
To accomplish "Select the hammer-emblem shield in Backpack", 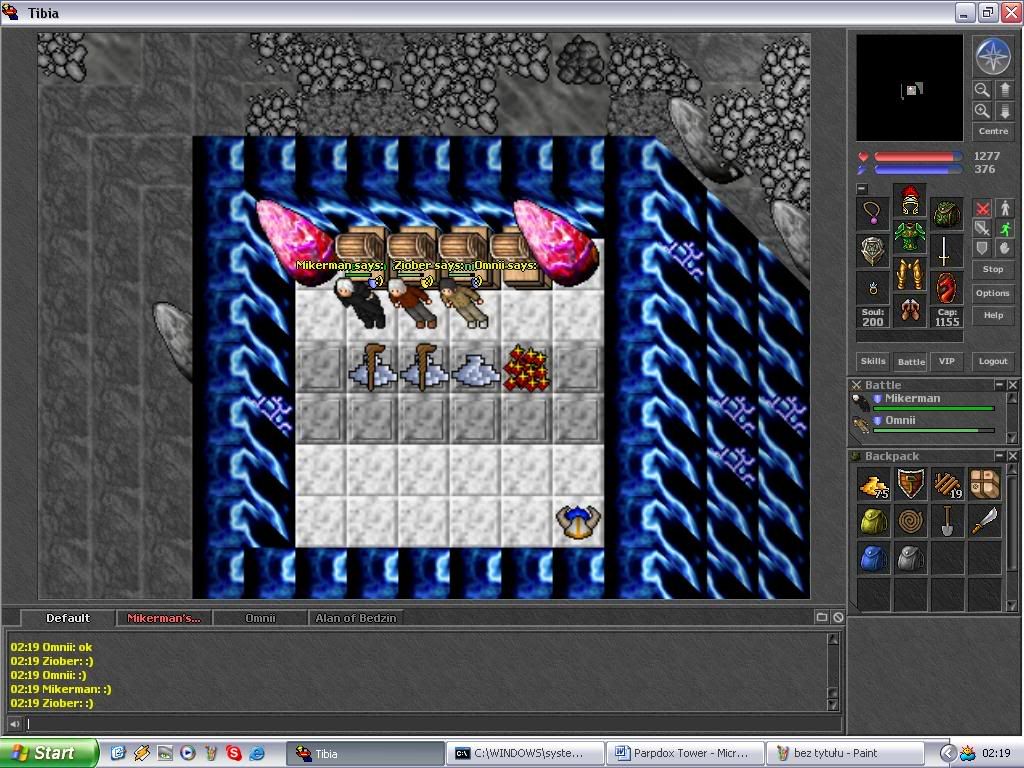I will pos(910,485).
